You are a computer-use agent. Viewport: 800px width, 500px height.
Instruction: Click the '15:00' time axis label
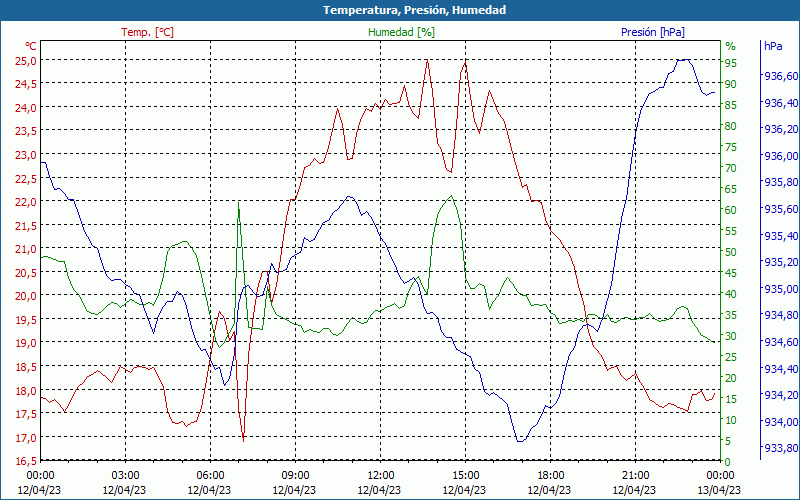click(465, 476)
